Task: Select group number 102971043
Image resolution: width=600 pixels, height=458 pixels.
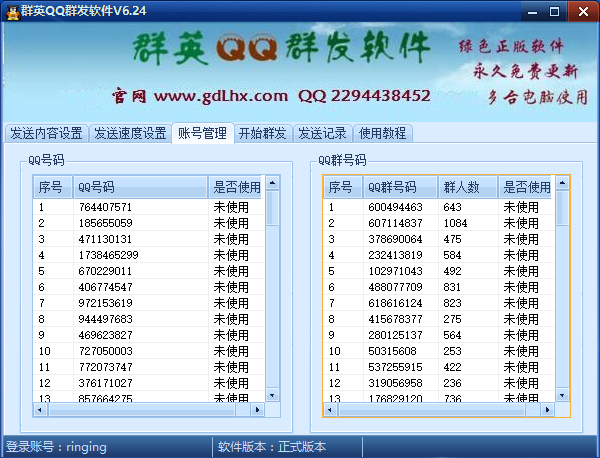Action: tap(395, 271)
